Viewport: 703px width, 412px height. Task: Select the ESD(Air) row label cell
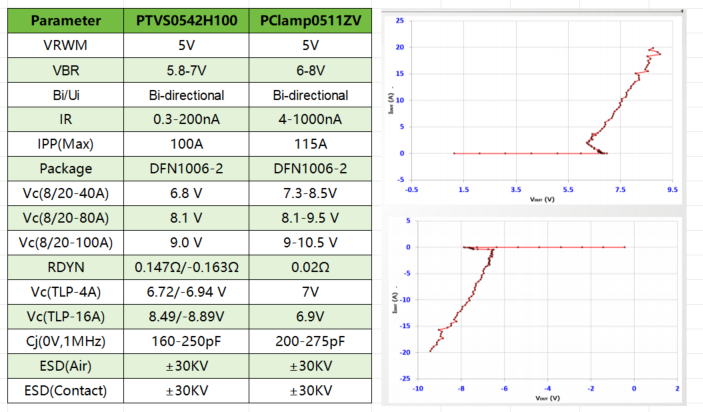64,365
